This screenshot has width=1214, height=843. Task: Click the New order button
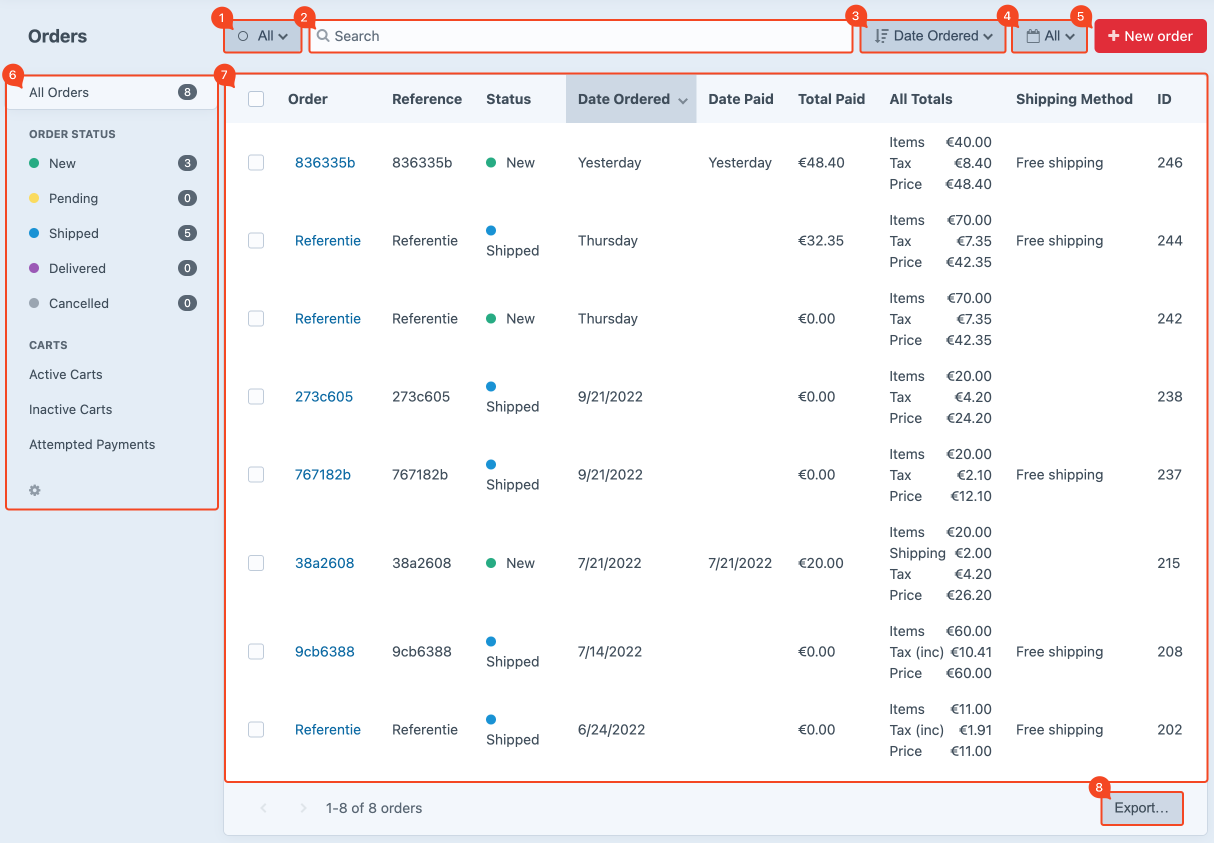click(1150, 35)
